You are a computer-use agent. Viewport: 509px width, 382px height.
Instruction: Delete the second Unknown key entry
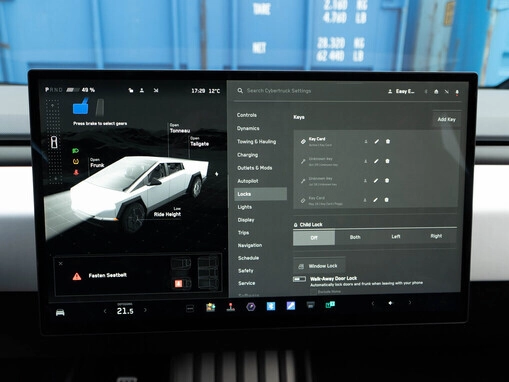coord(387,180)
